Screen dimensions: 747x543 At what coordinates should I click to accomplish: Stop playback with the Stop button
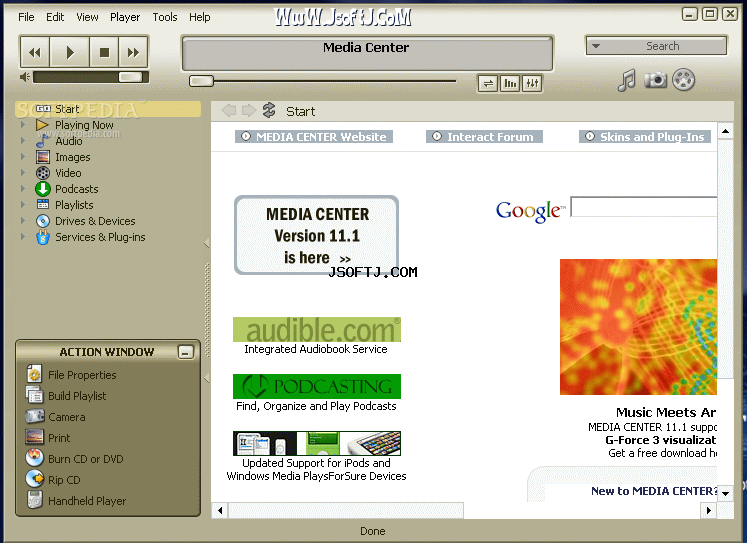104,52
